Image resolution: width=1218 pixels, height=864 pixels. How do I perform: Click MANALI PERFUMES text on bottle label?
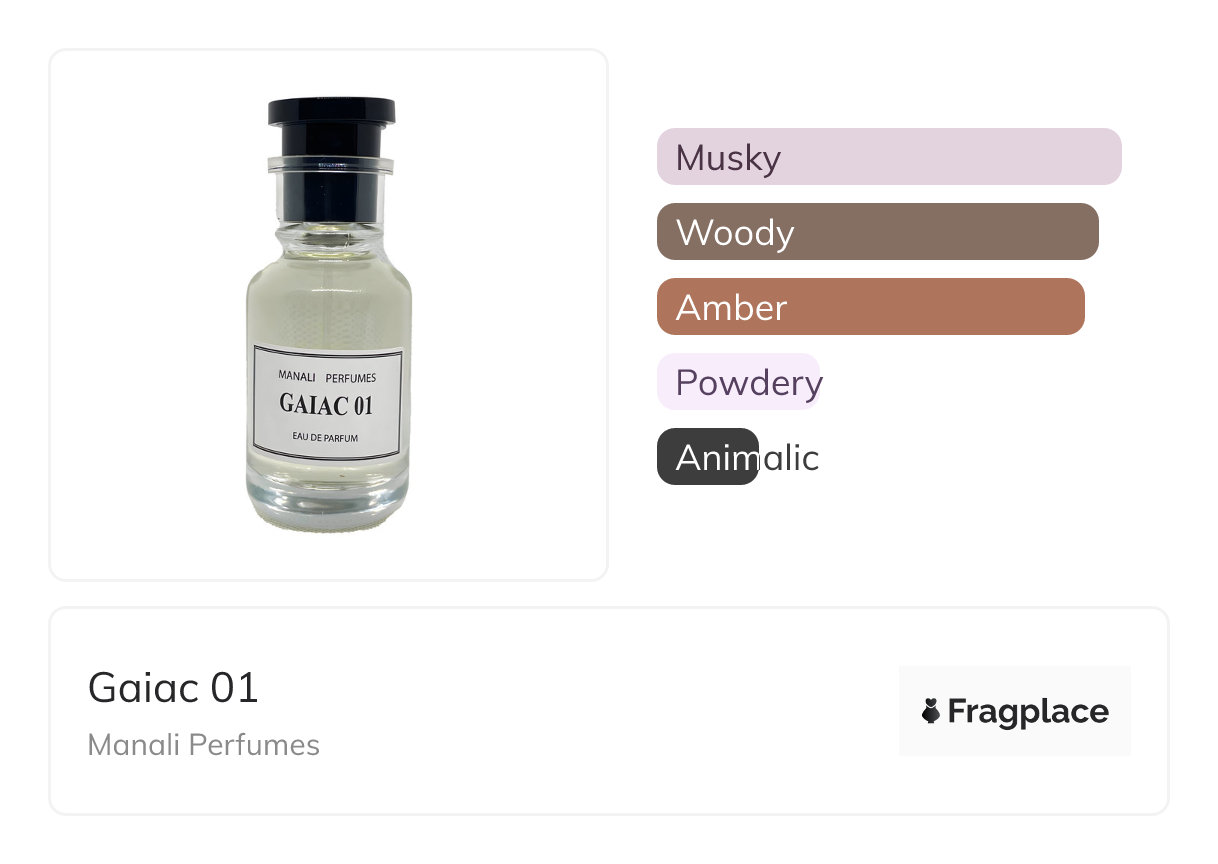(327, 378)
